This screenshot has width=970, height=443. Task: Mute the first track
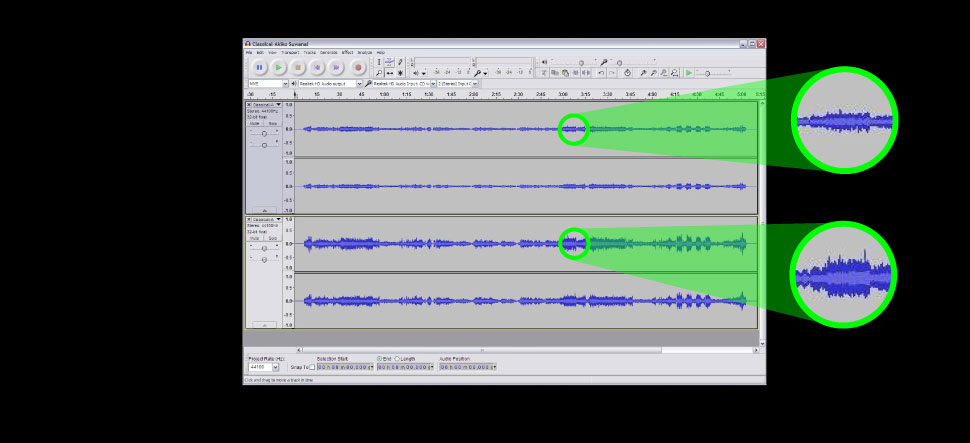[x=255, y=123]
